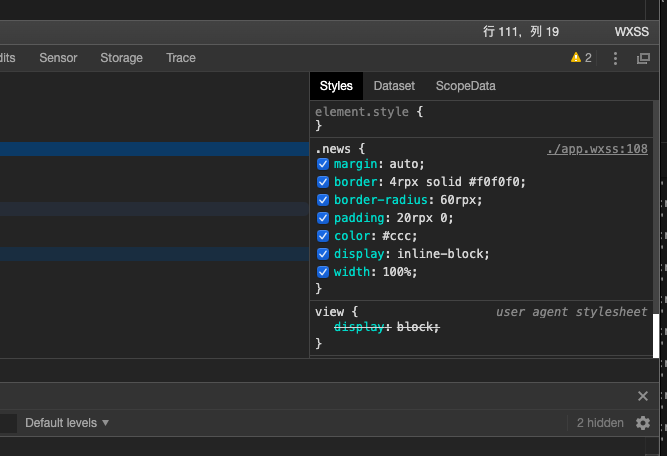Click the Styles pane scrollbar

click(657, 335)
